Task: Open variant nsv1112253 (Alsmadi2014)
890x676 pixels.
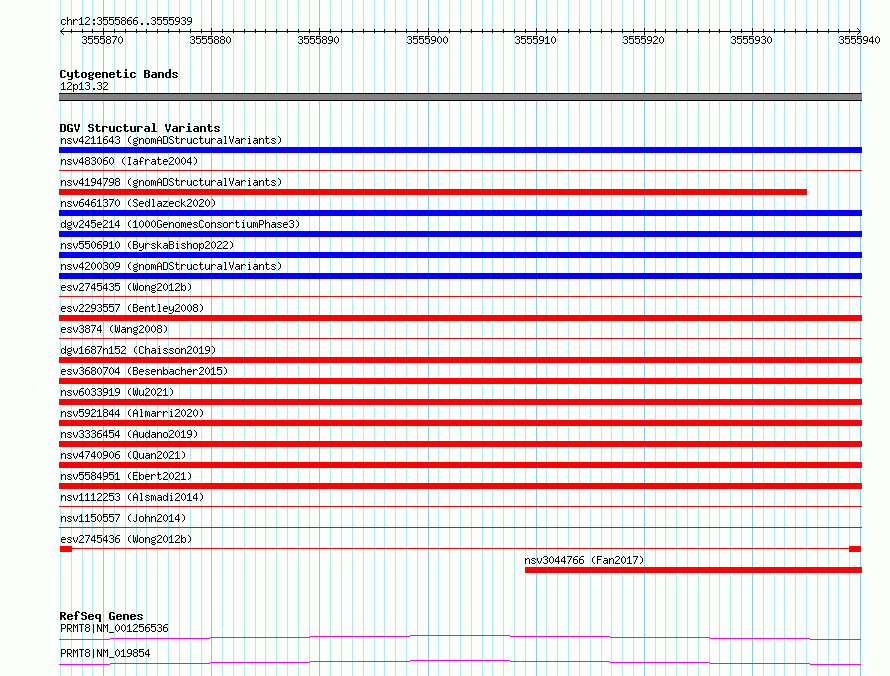Action: (132, 497)
